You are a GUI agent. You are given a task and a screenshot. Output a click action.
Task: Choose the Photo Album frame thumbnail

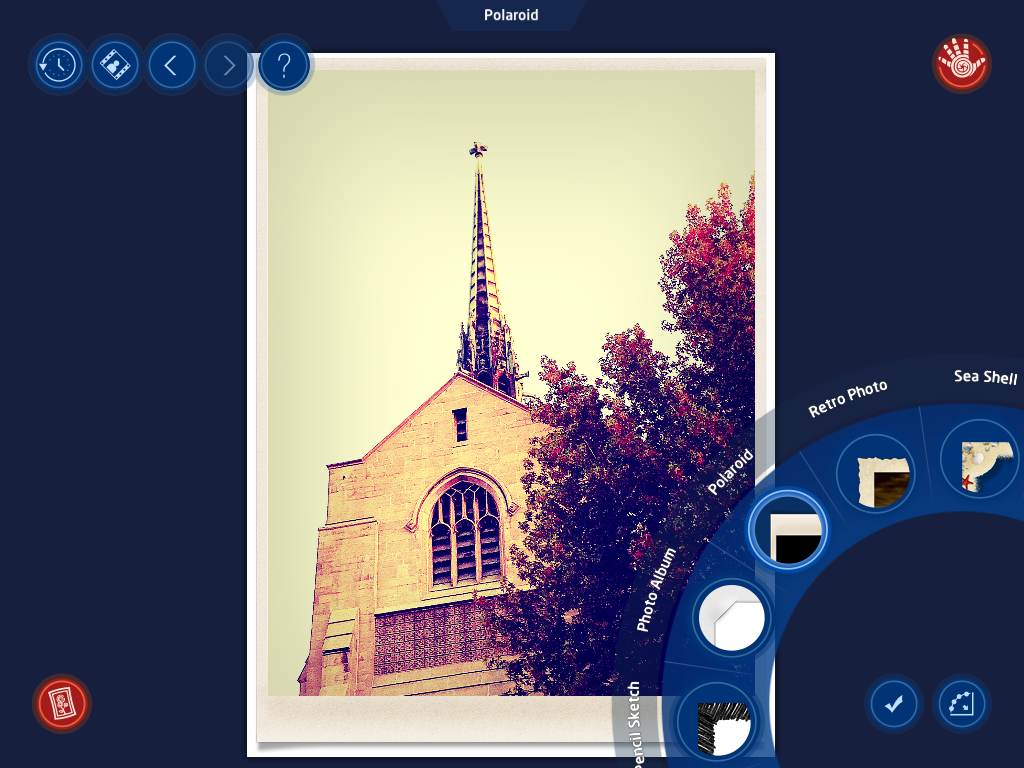pyautogui.click(x=731, y=617)
